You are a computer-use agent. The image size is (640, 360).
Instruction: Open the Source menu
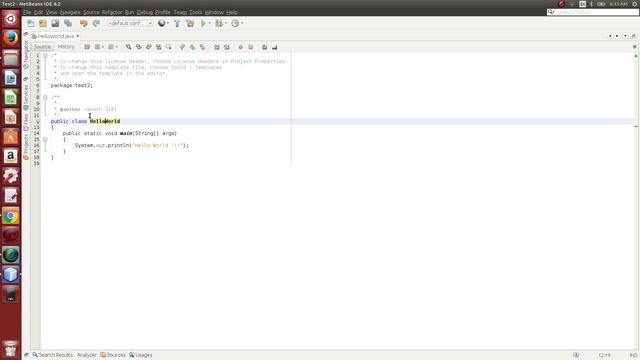point(91,12)
